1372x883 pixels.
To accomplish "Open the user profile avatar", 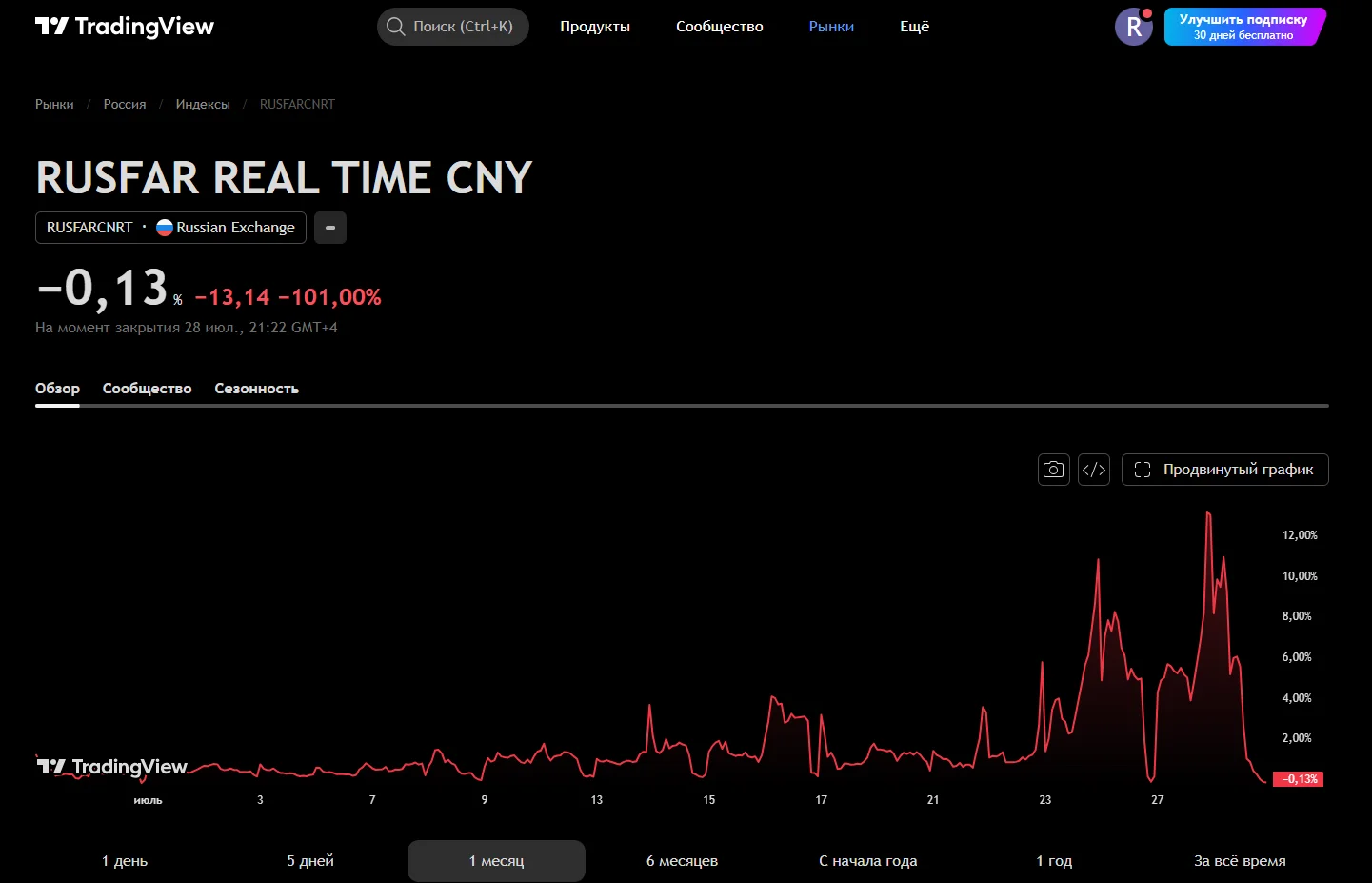I will pos(1133,27).
